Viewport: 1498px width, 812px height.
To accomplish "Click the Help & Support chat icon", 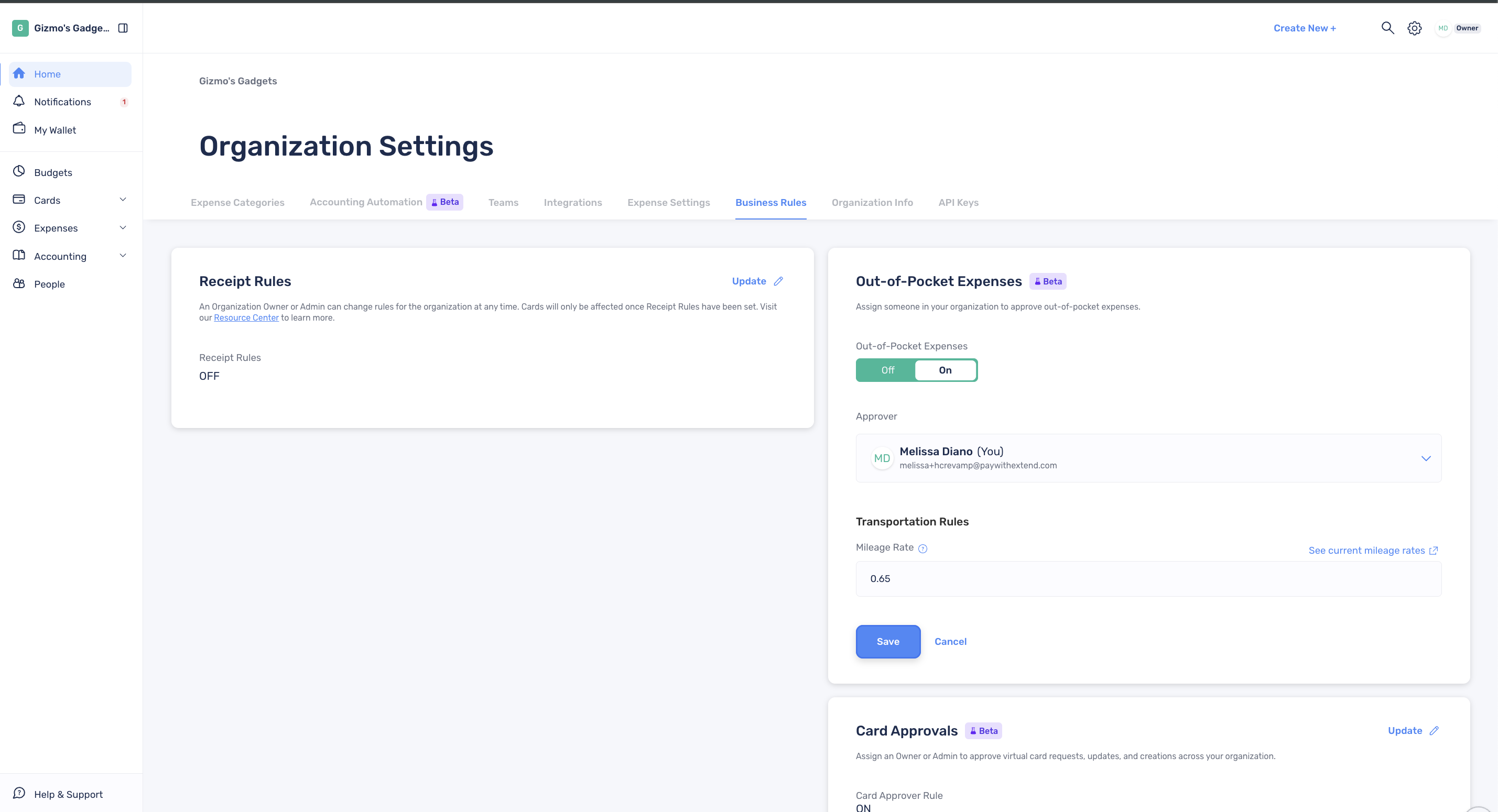I will pos(19,793).
